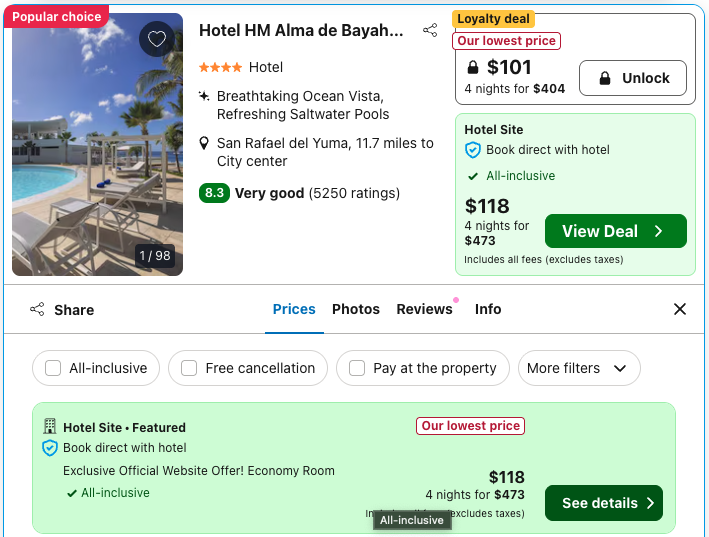Tick the Free cancellation checkbox
This screenshot has width=709, height=537.
[x=189, y=368]
